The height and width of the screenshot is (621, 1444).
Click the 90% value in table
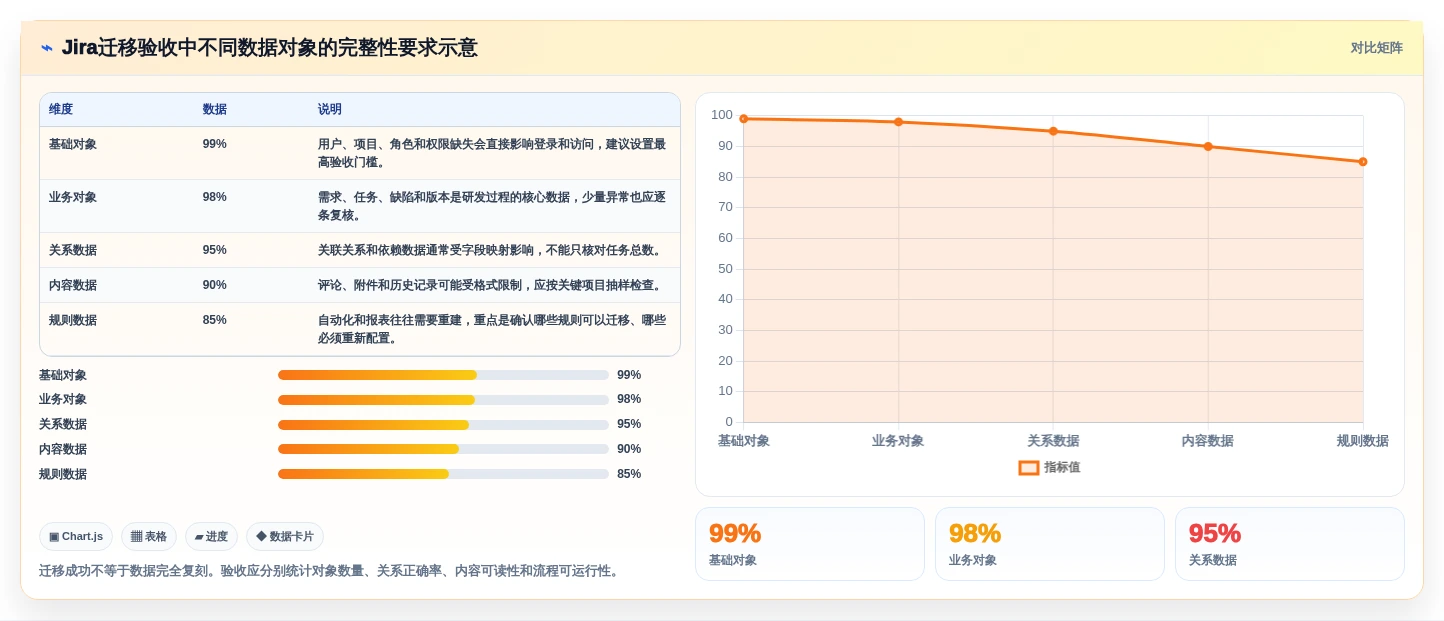point(215,285)
